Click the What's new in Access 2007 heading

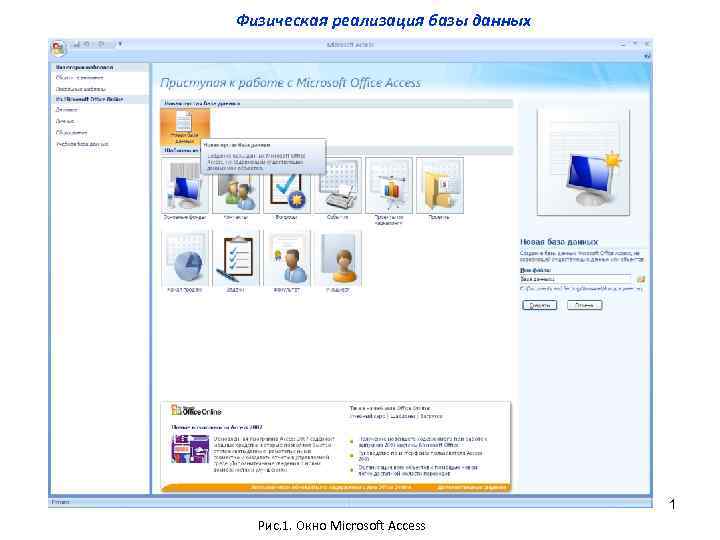pyautogui.click(x=217, y=427)
